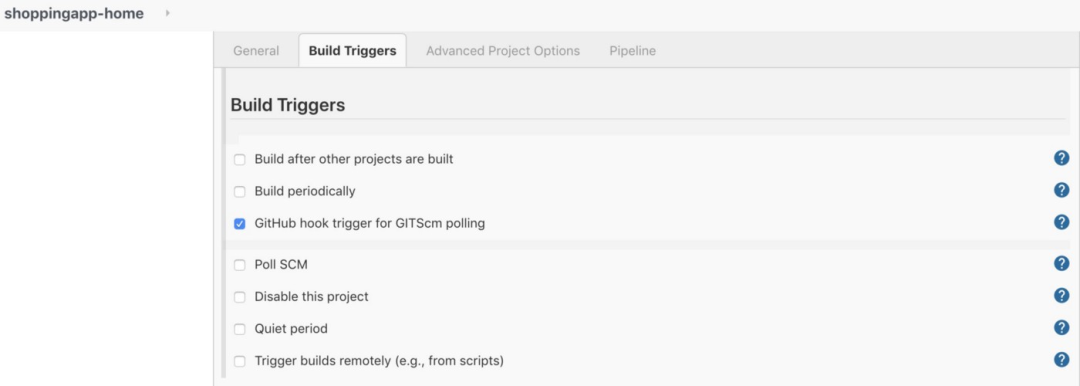Select the Build Triggers tab

[x=353, y=51]
